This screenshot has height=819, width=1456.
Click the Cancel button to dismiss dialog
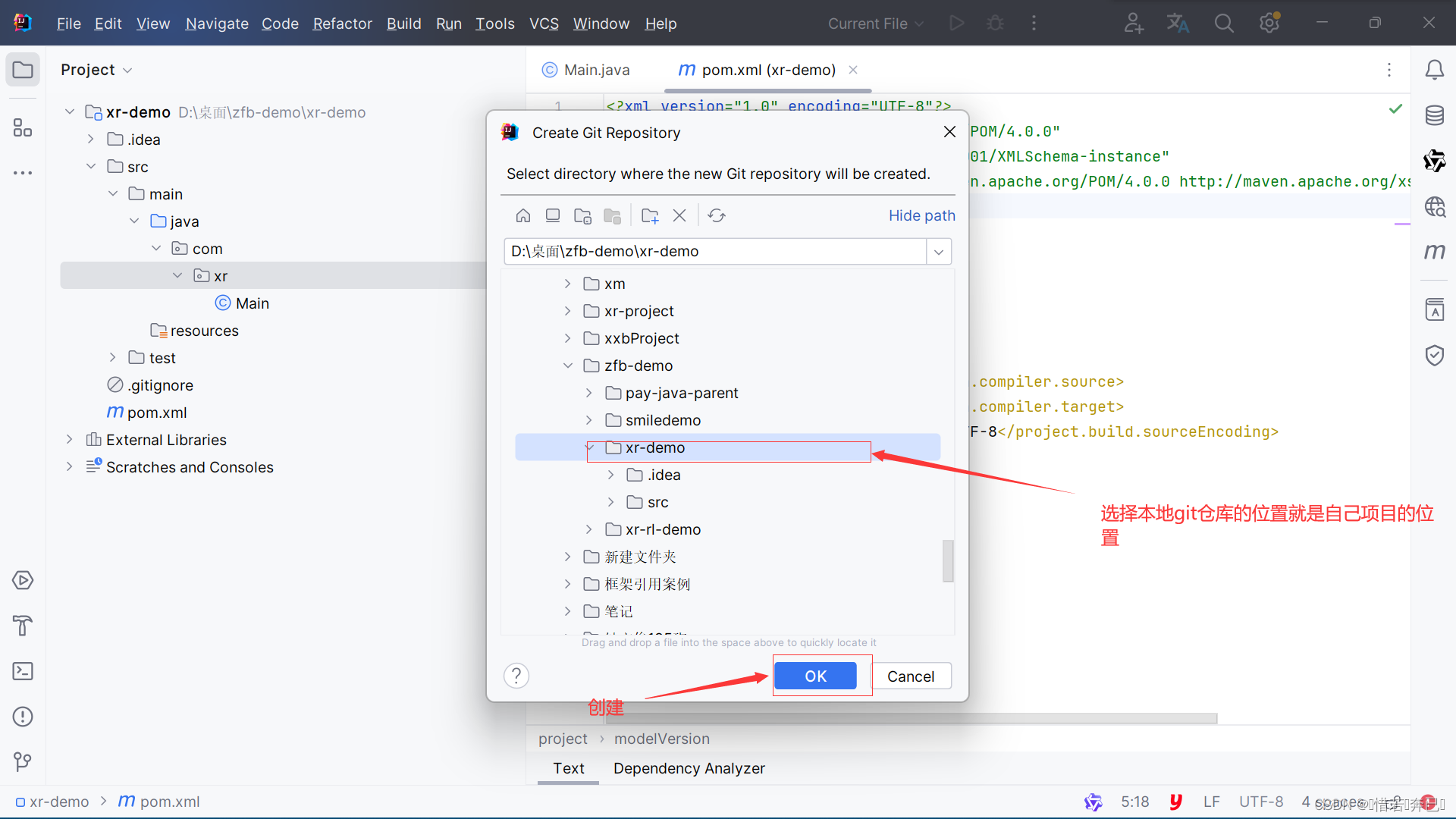pyautogui.click(x=911, y=675)
